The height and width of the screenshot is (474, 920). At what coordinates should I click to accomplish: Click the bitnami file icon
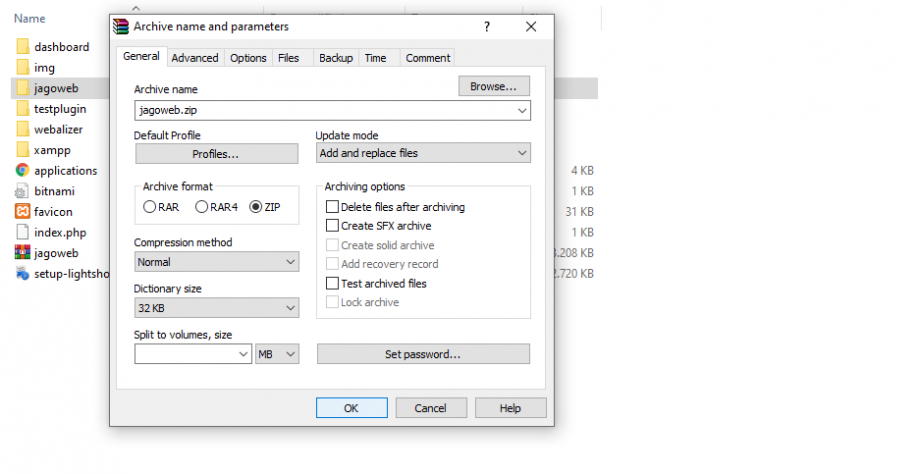22,191
